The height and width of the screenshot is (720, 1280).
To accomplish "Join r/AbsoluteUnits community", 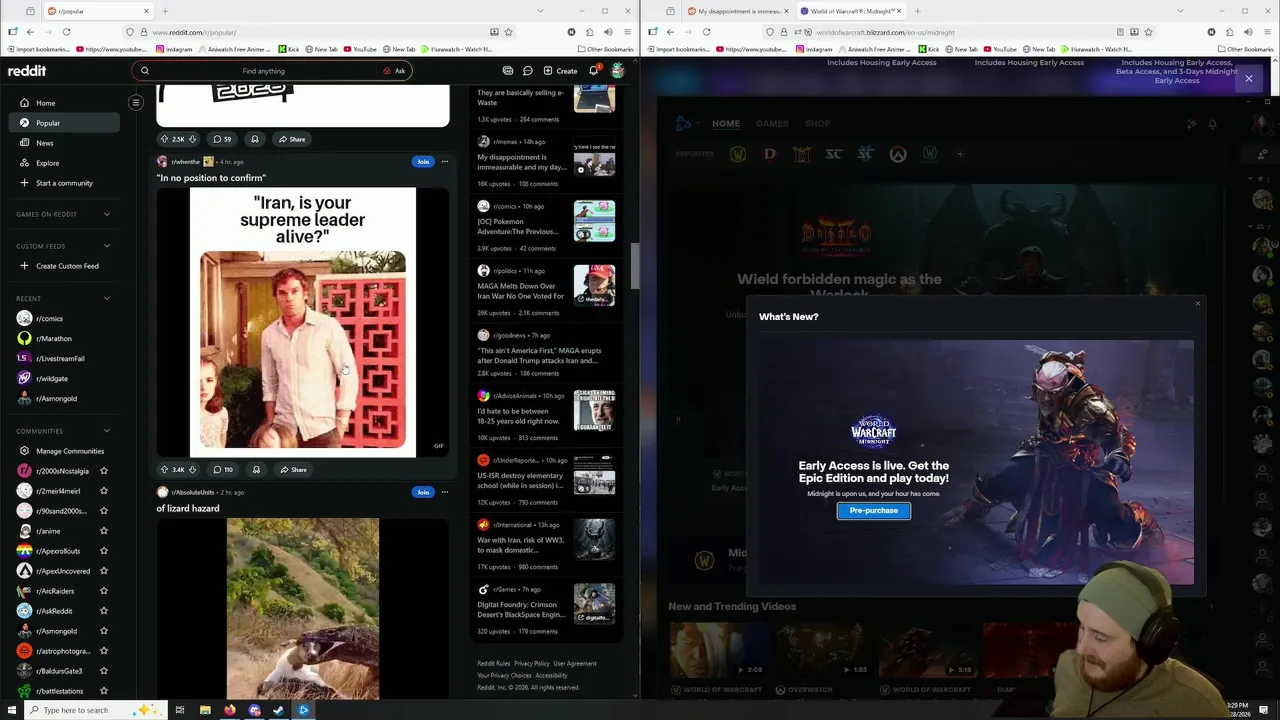I will pos(423,492).
